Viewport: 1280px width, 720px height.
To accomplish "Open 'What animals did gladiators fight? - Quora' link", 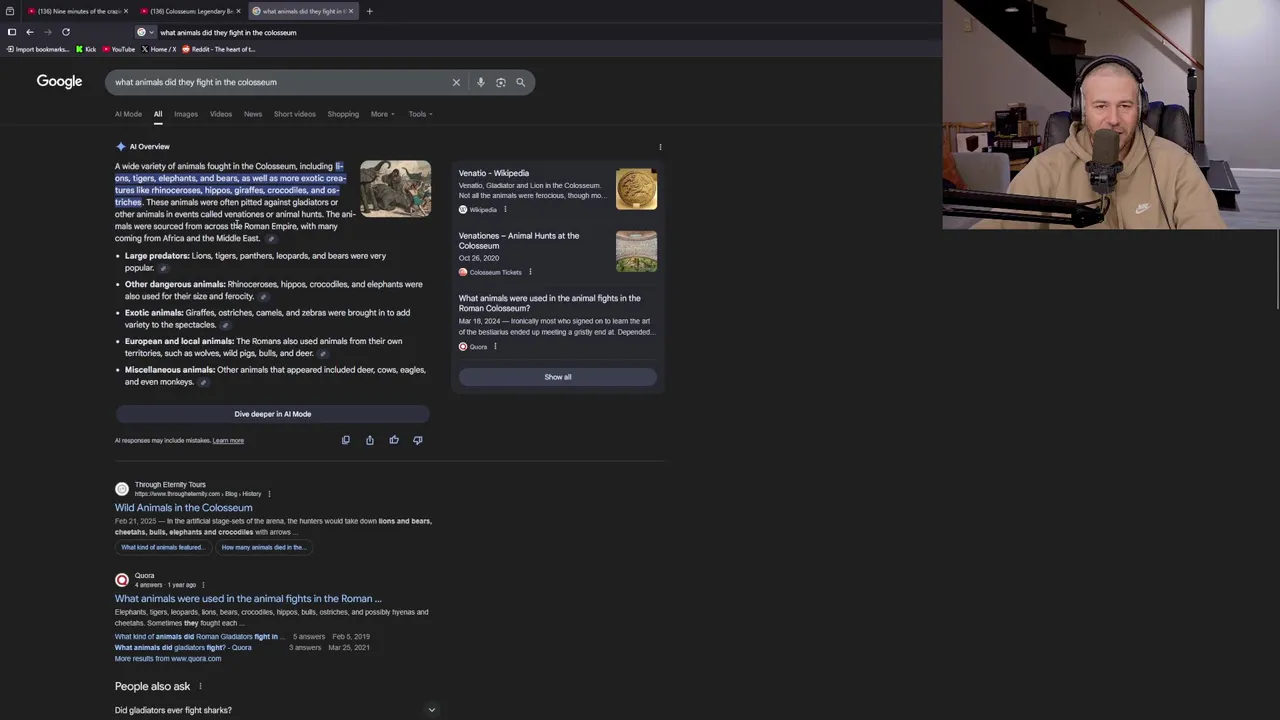I will (x=183, y=648).
